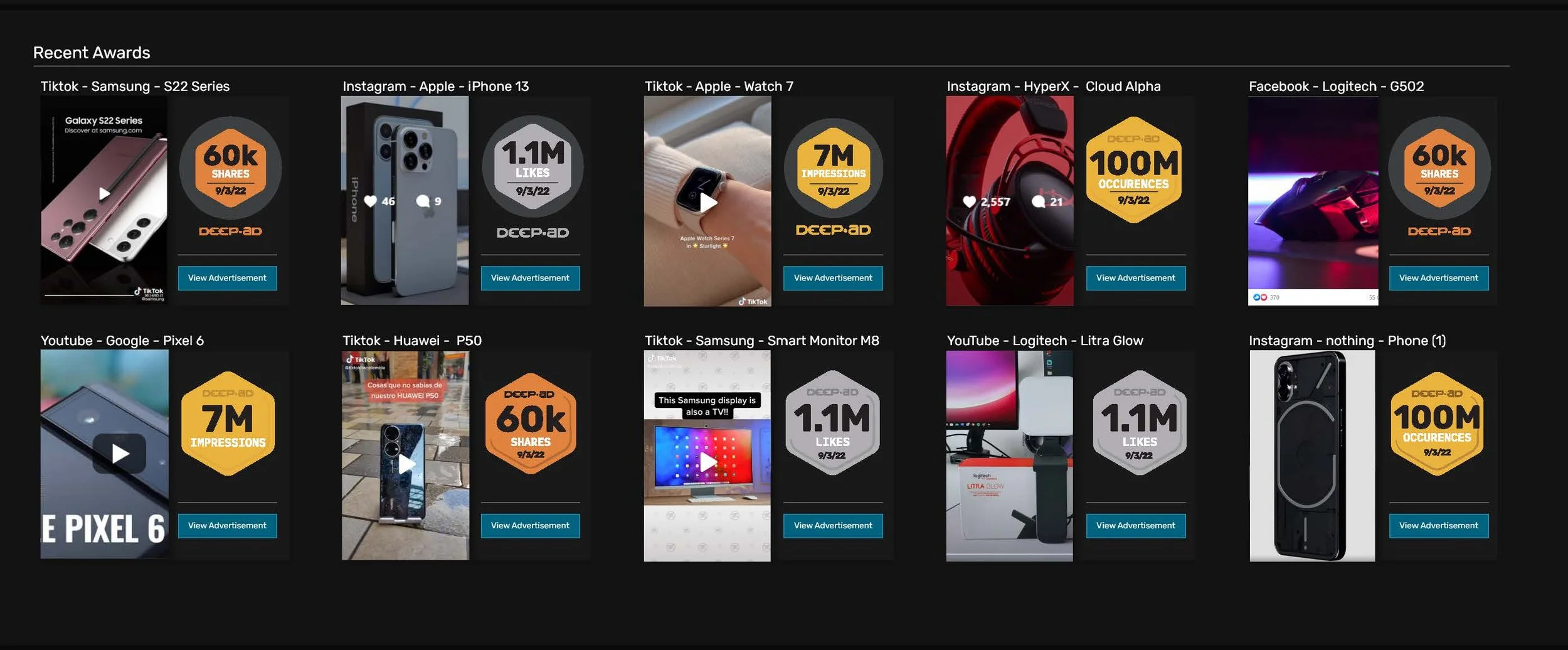View Advertisement for Logitech Litra Glow

(1136, 526)
